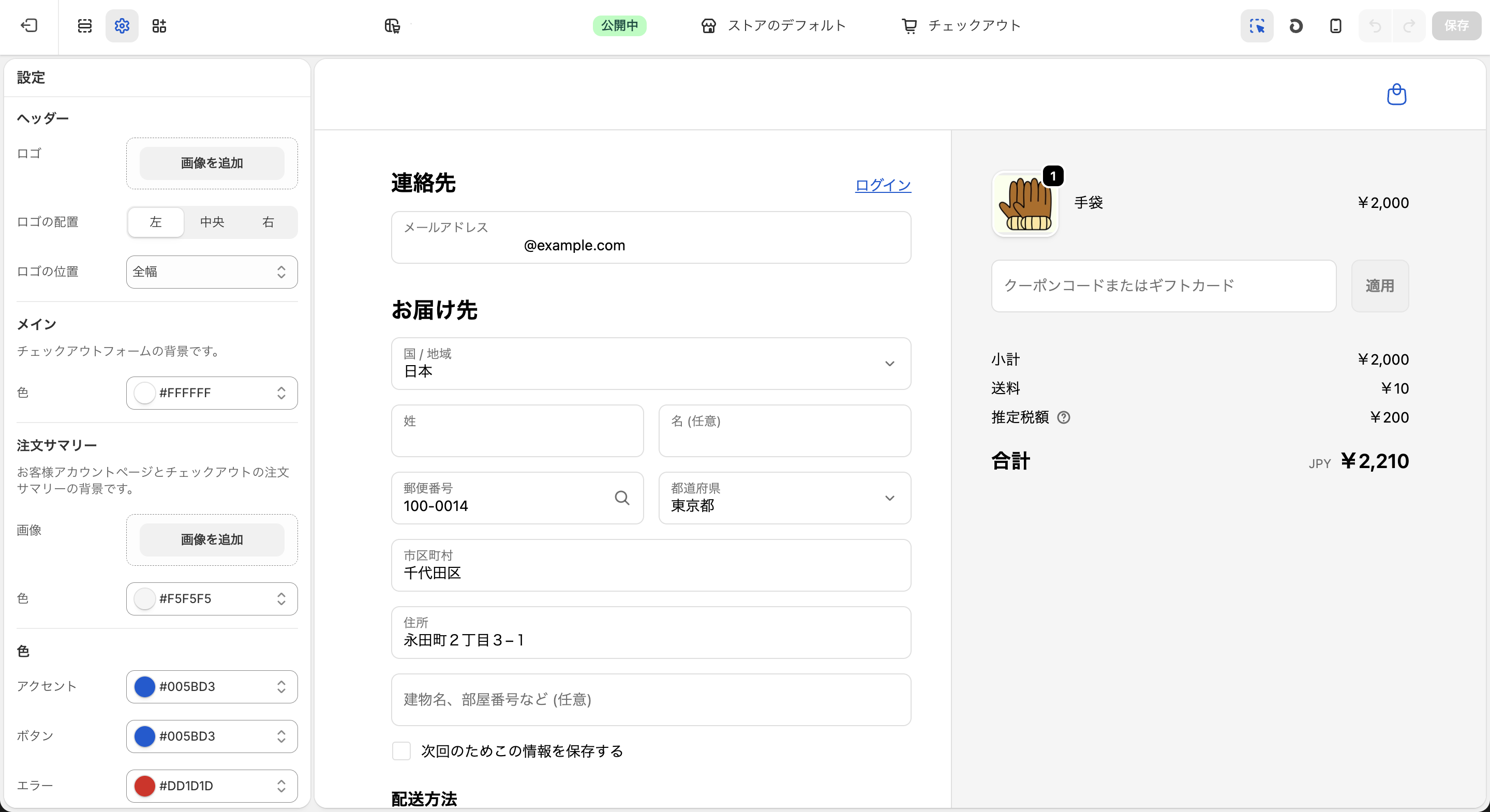Open the add apps blocks panel

(159, 25)
